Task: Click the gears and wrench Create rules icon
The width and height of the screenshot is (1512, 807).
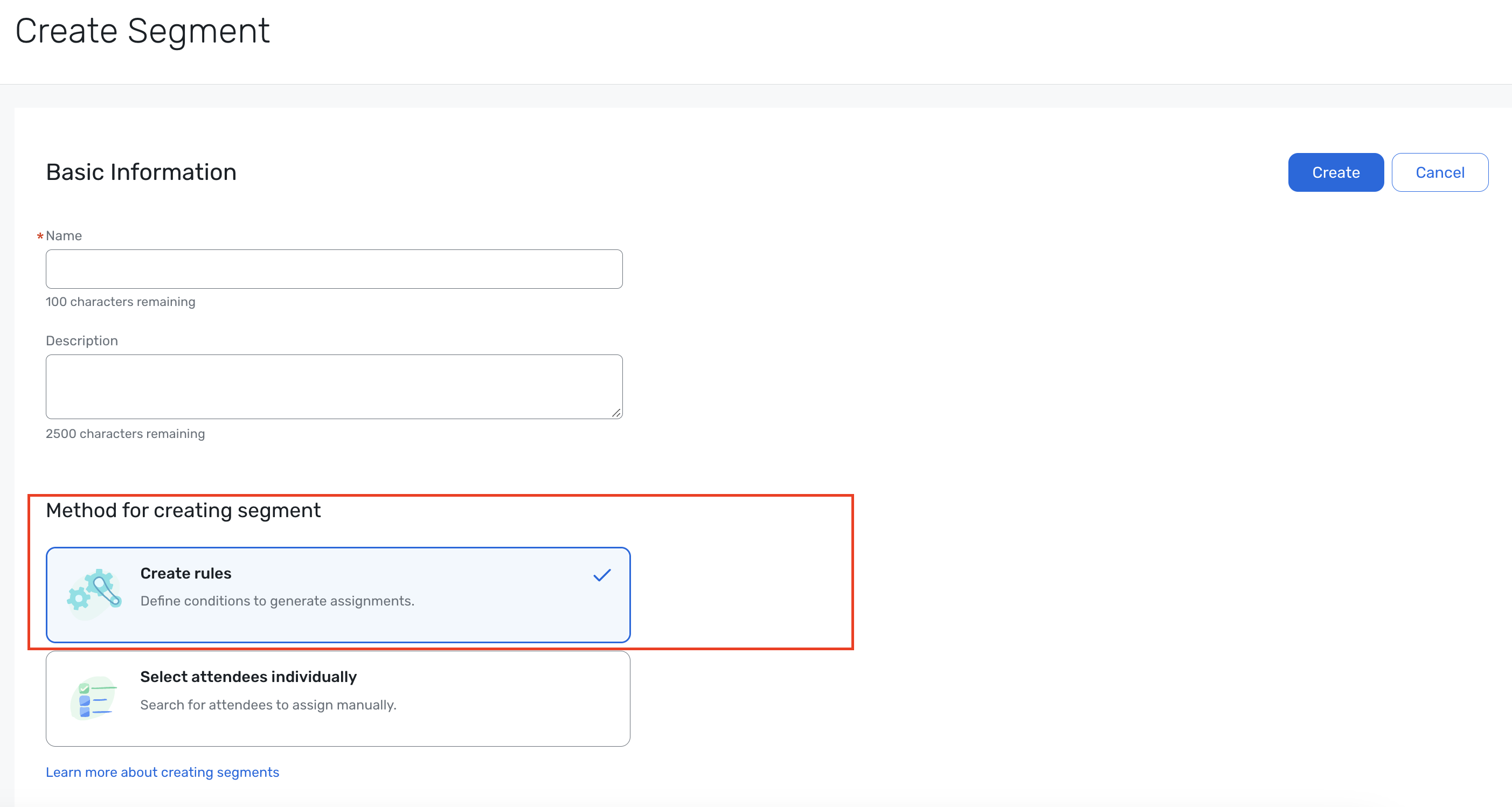Action: tap(94, 594)
